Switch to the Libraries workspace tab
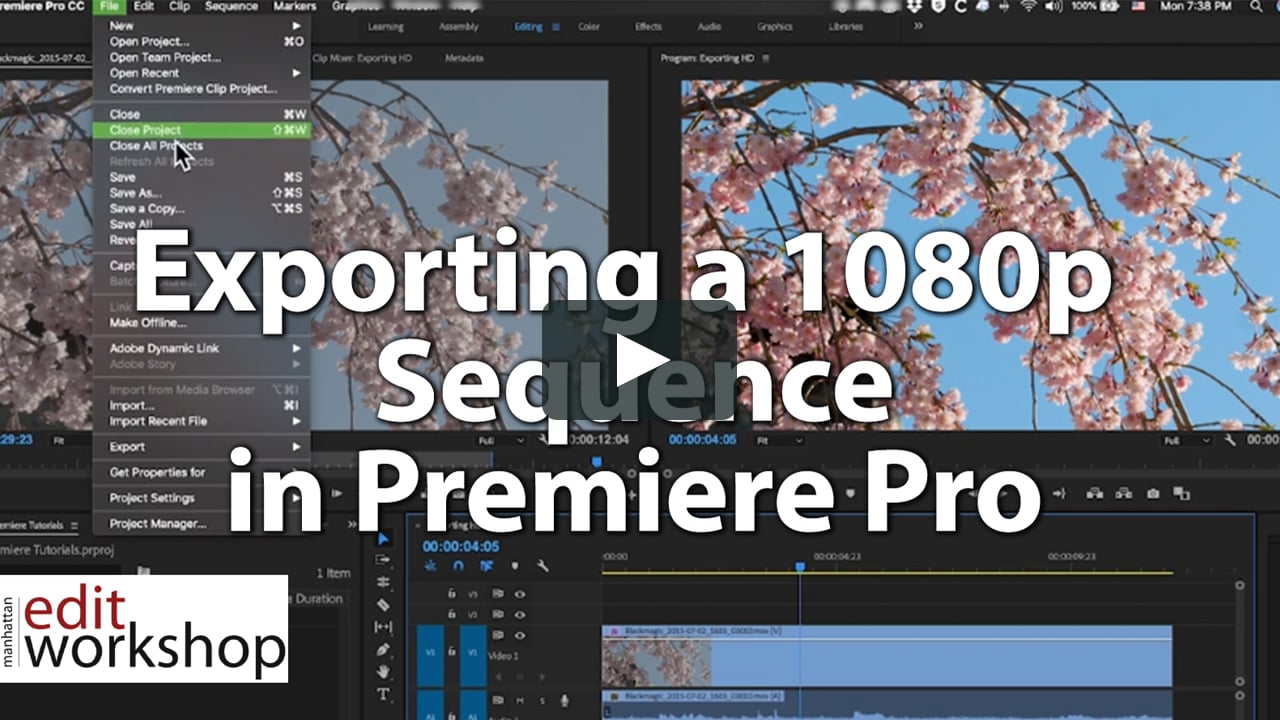Image resolution: width=1280 pixels, height=720 pixels. [846, 27]
